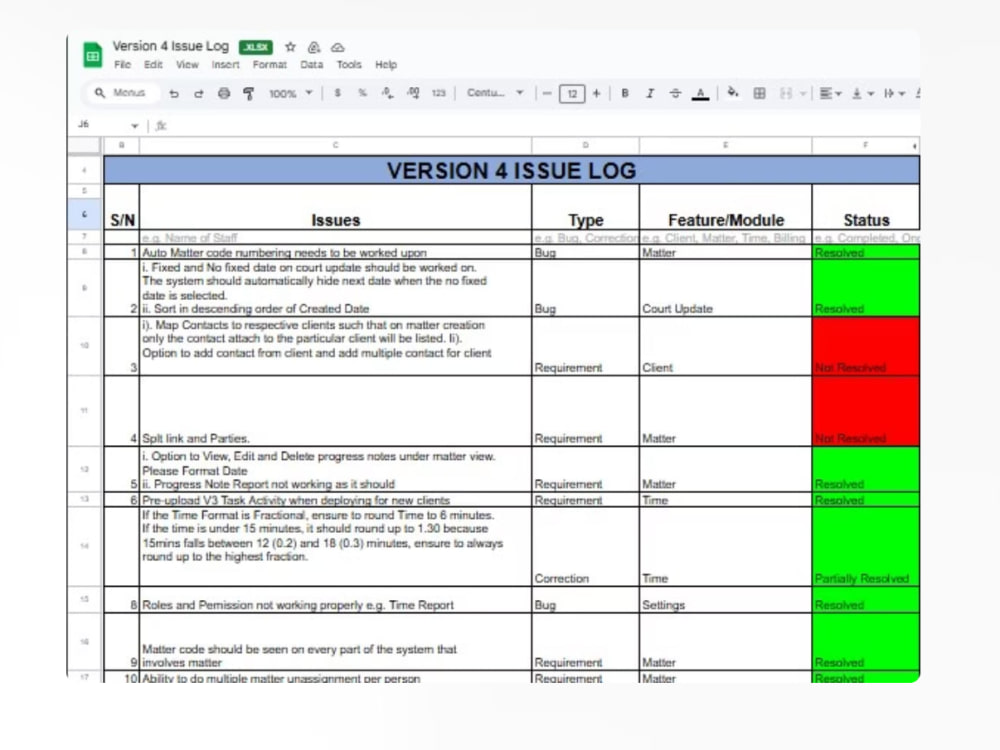Print the spreadsheet
This screenshot has width=1000, height=750.
pyautogui.click(x=224, y=93)
